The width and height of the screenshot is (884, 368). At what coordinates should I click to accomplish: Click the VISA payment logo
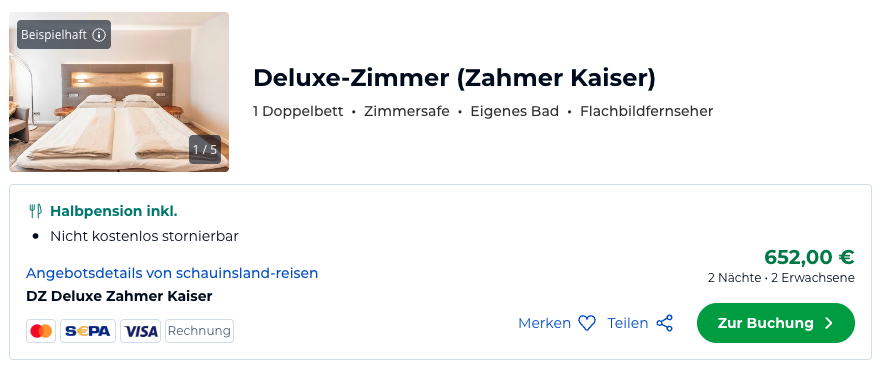click(140, 331)
